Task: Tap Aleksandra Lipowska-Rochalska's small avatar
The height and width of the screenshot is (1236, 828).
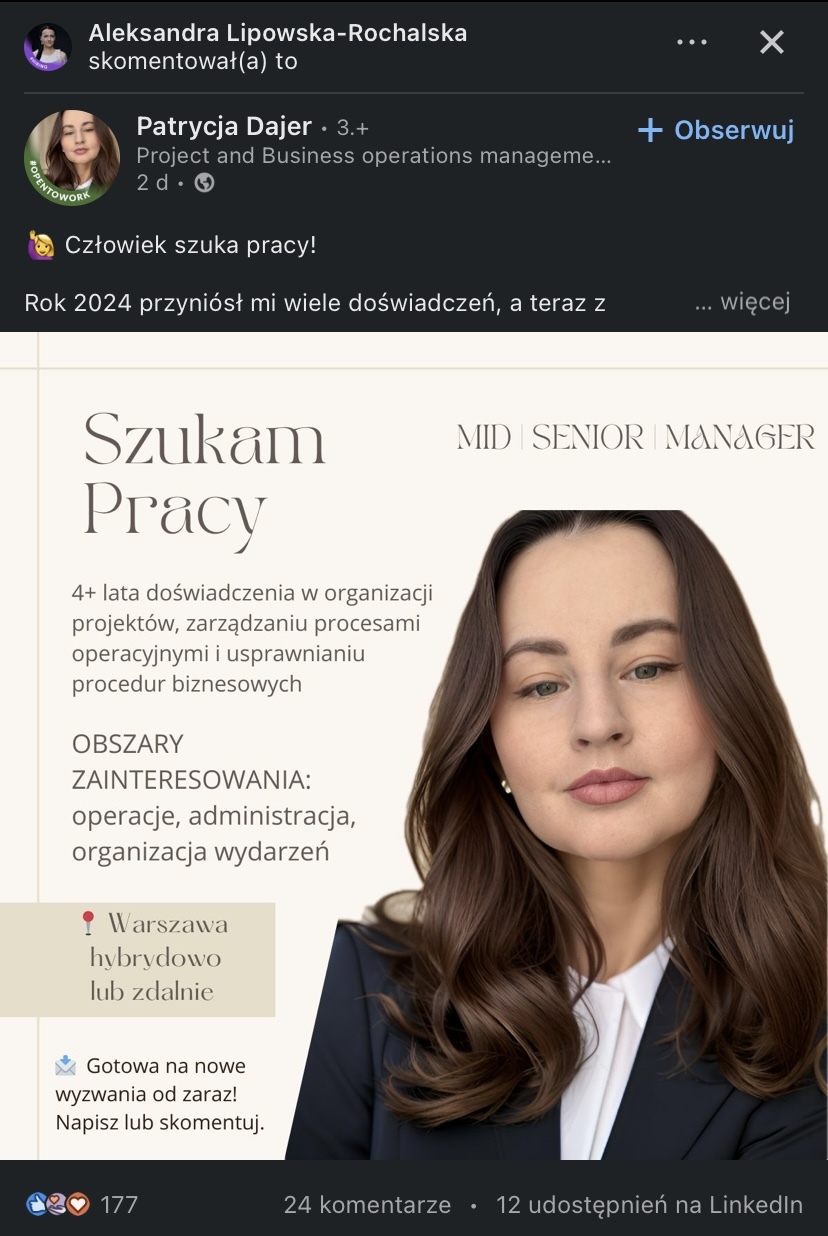Action: (x=47, y=47)
